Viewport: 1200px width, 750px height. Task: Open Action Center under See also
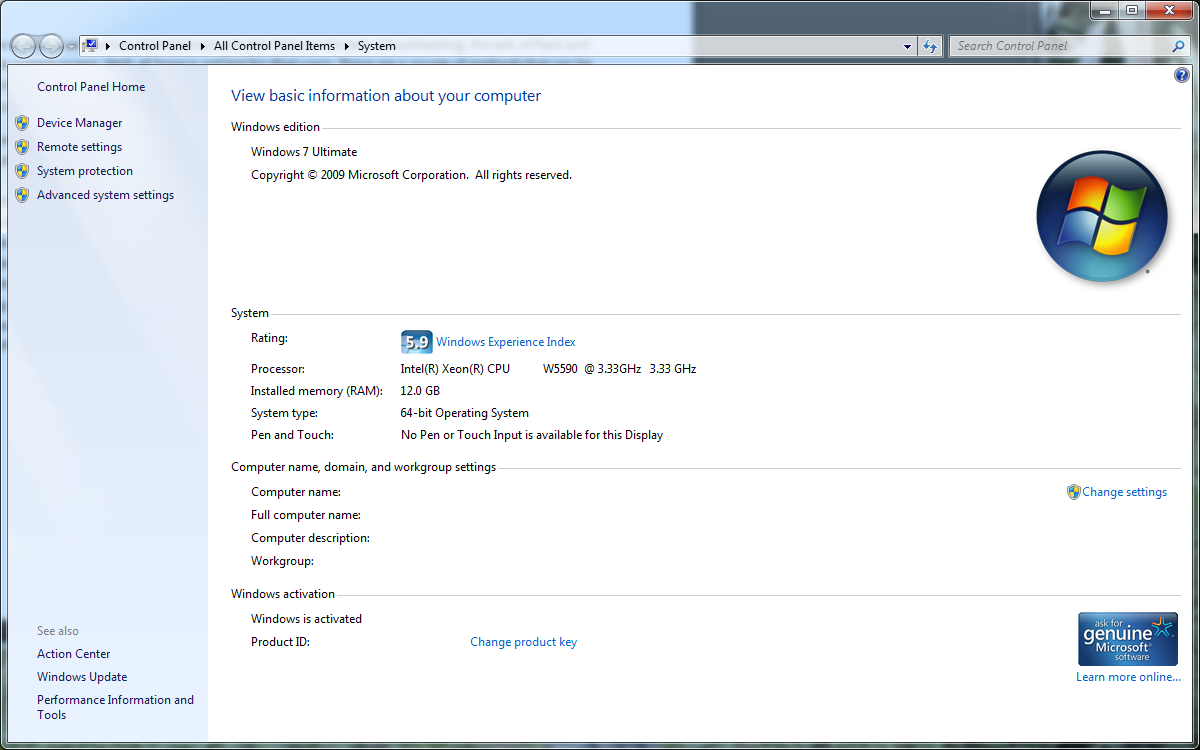[73, 654]
